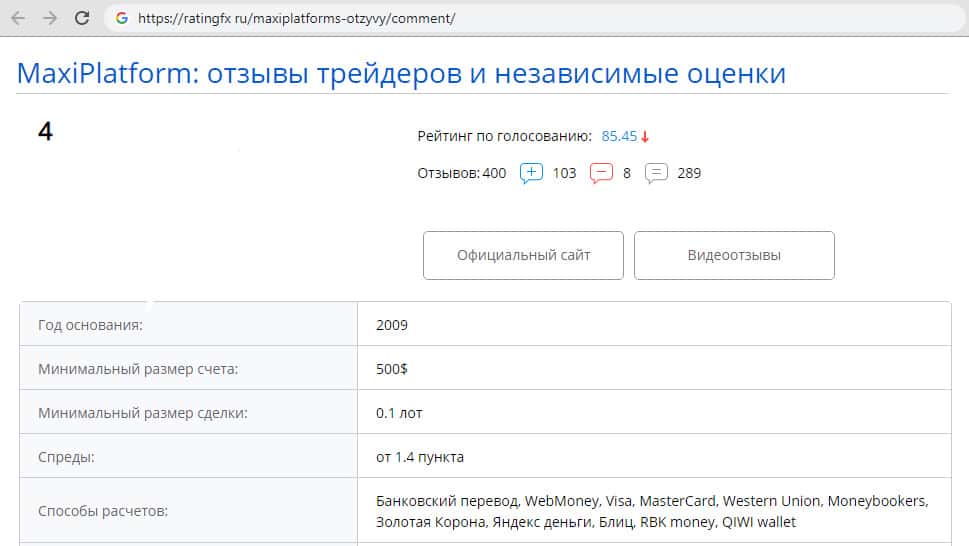Click the red down arrow beside 85.45
Viewport: 969px width, 546px height.
pos(645,137)
